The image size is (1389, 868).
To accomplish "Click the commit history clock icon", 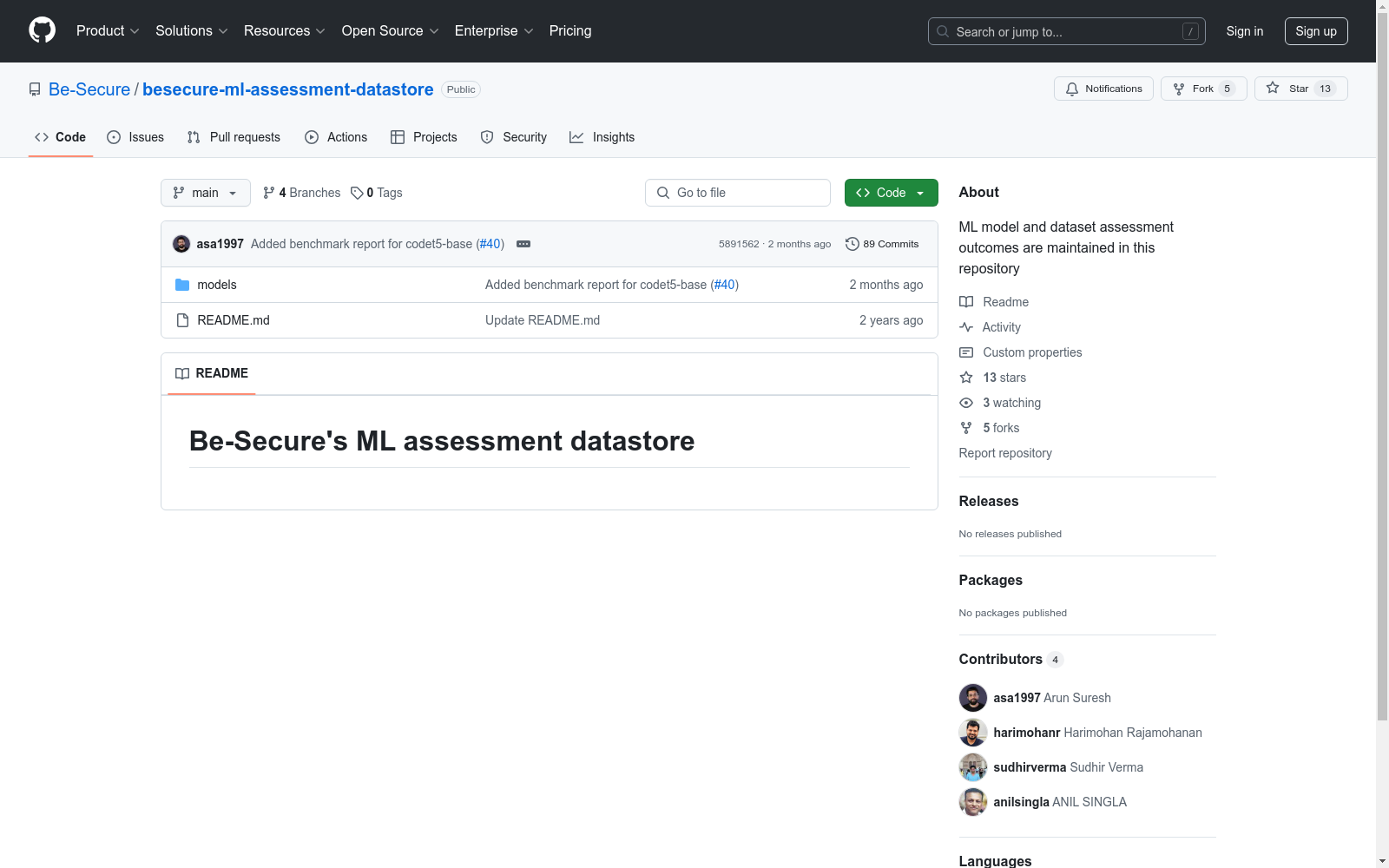I will tap(852, 244).
